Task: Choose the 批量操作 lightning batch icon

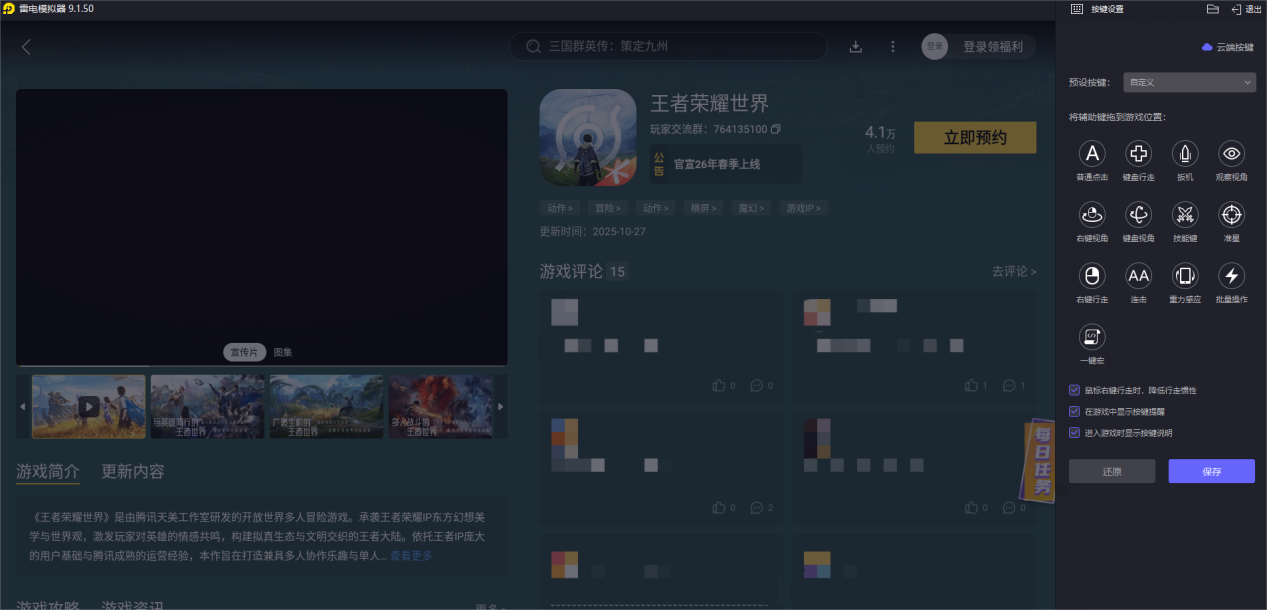Action: coord(1231,277)
